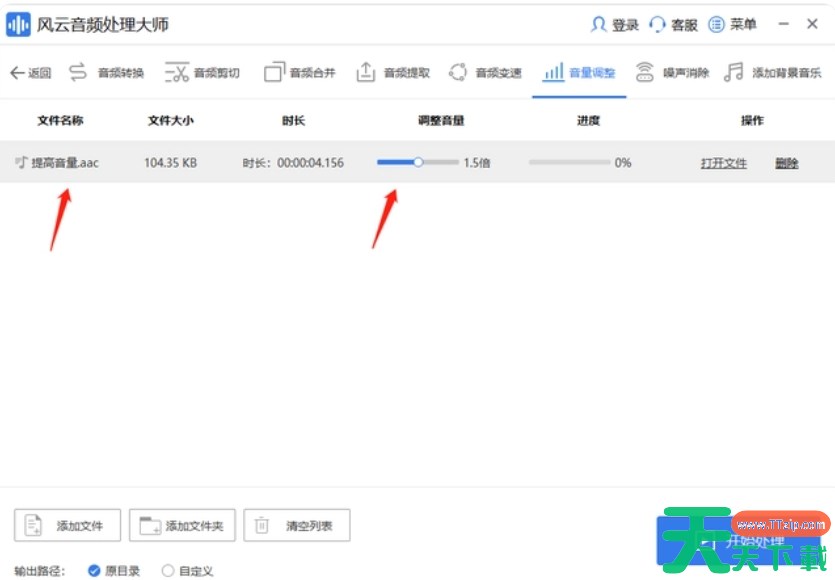The height and width of the screenshot is (580, 835).
Task: Click the login person icon
Action: pyautogui.click(x=599, y=24)
